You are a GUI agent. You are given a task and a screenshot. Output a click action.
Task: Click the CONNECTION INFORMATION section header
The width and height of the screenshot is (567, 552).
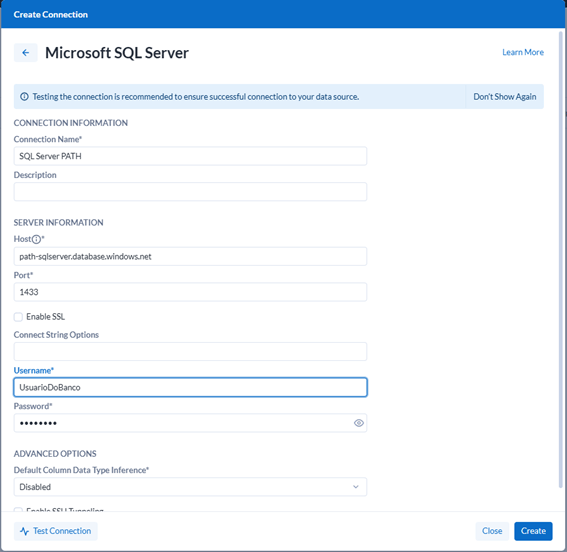pyautogui.click(x=71, y=123)
